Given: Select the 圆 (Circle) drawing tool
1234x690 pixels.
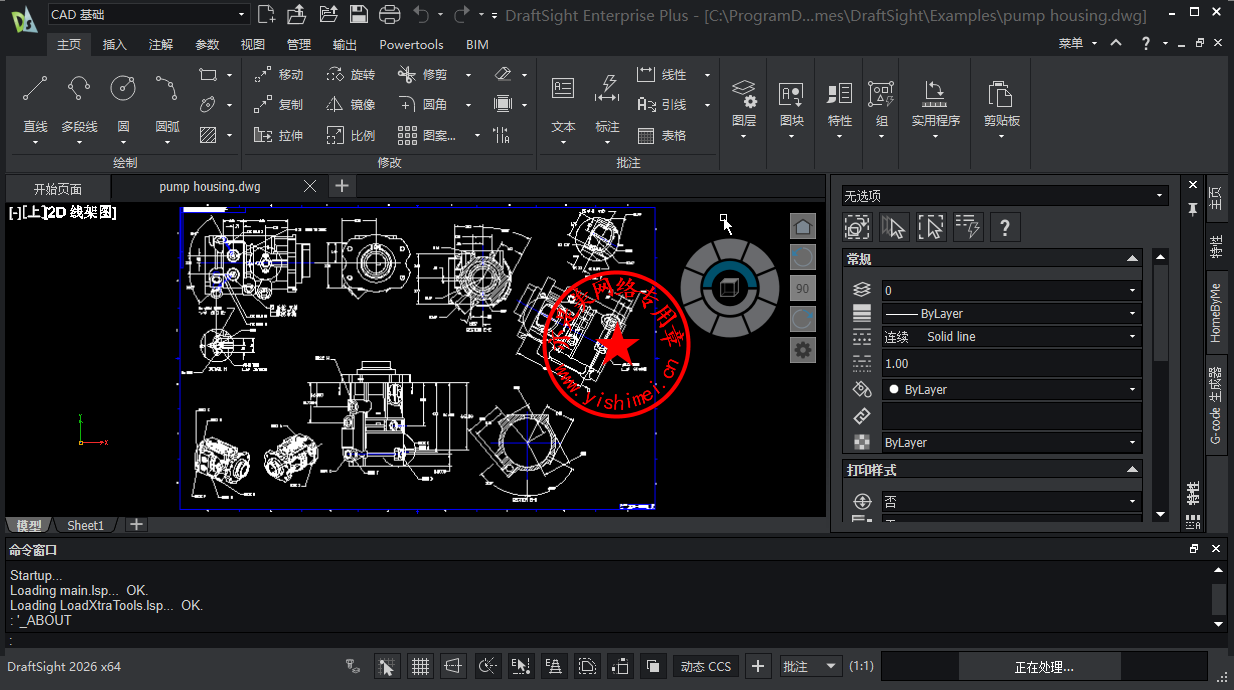Looking at the screenshot, I should tap(123, 89).
